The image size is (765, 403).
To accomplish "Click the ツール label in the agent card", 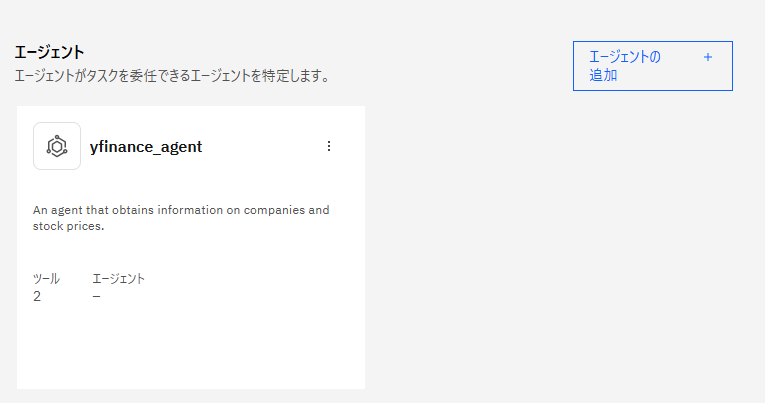I will click(46, 279).
